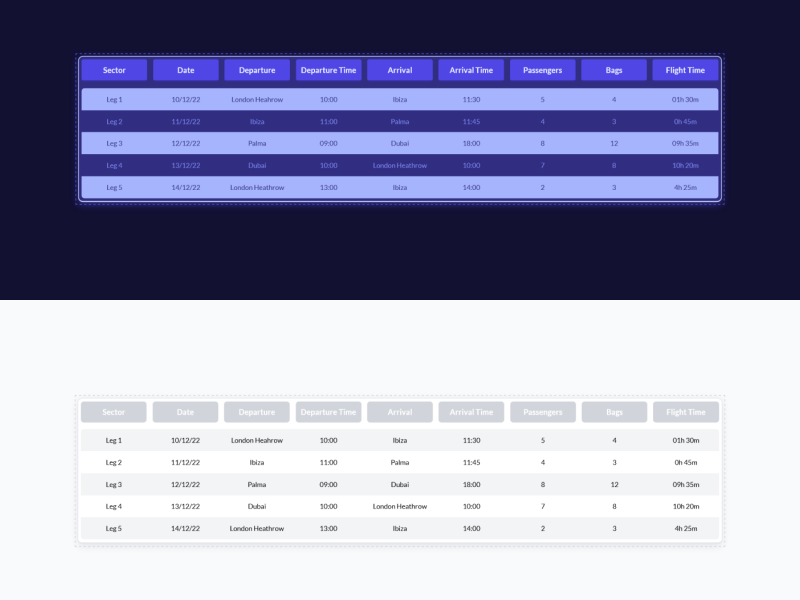Image resolution: width=800 pixels, height=600 pixels.
Task: Select Arrival Time header in dark theme
Action: [x=471, y=70]
